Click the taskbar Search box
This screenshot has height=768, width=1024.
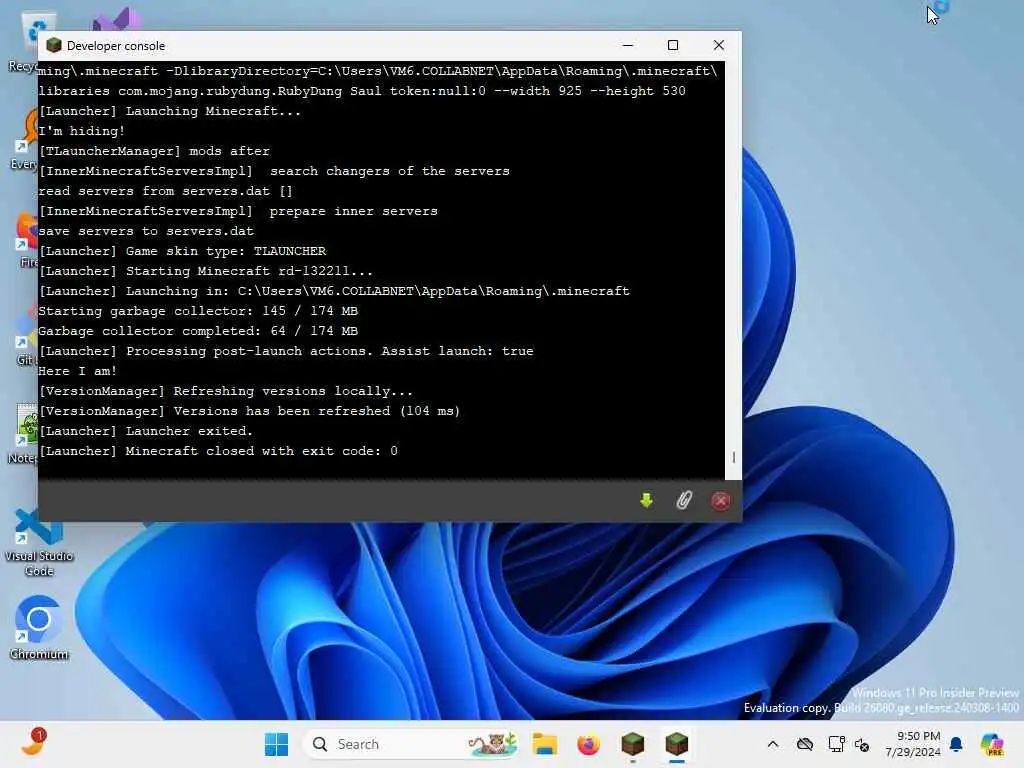(x=413, y=744)
